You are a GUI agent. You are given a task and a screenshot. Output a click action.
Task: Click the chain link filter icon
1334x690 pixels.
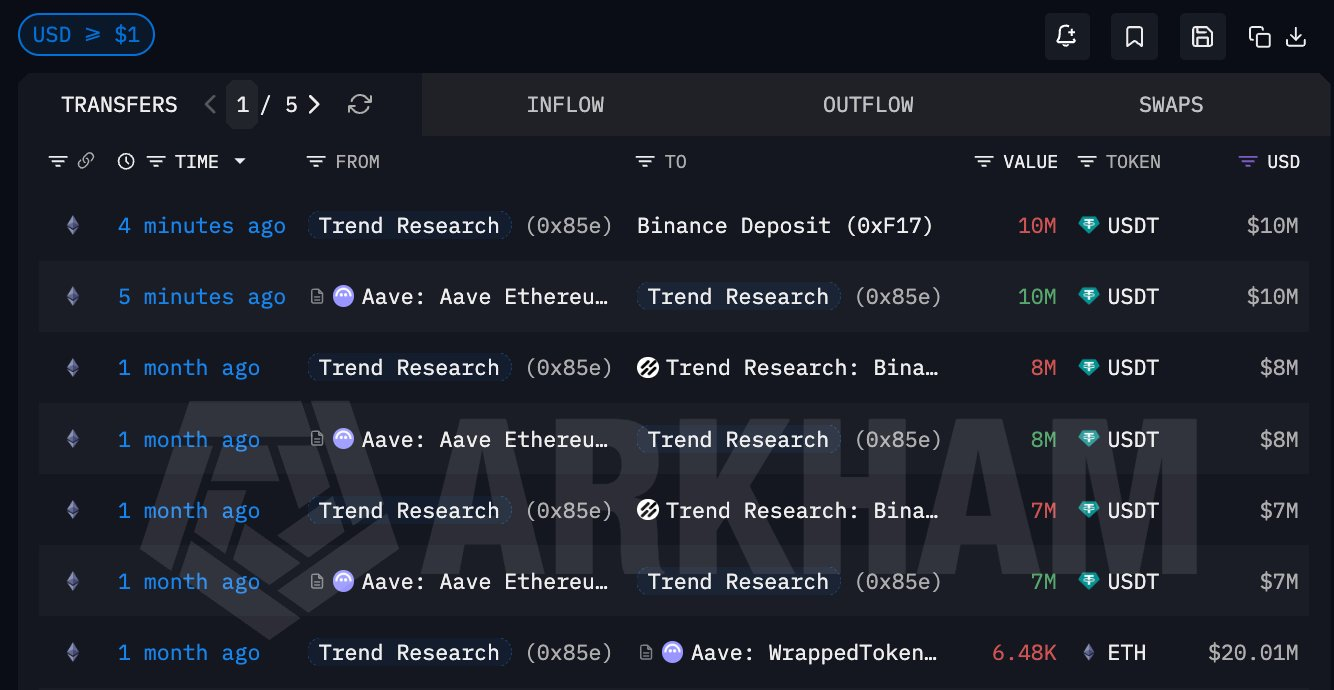(x=86, y=161)
